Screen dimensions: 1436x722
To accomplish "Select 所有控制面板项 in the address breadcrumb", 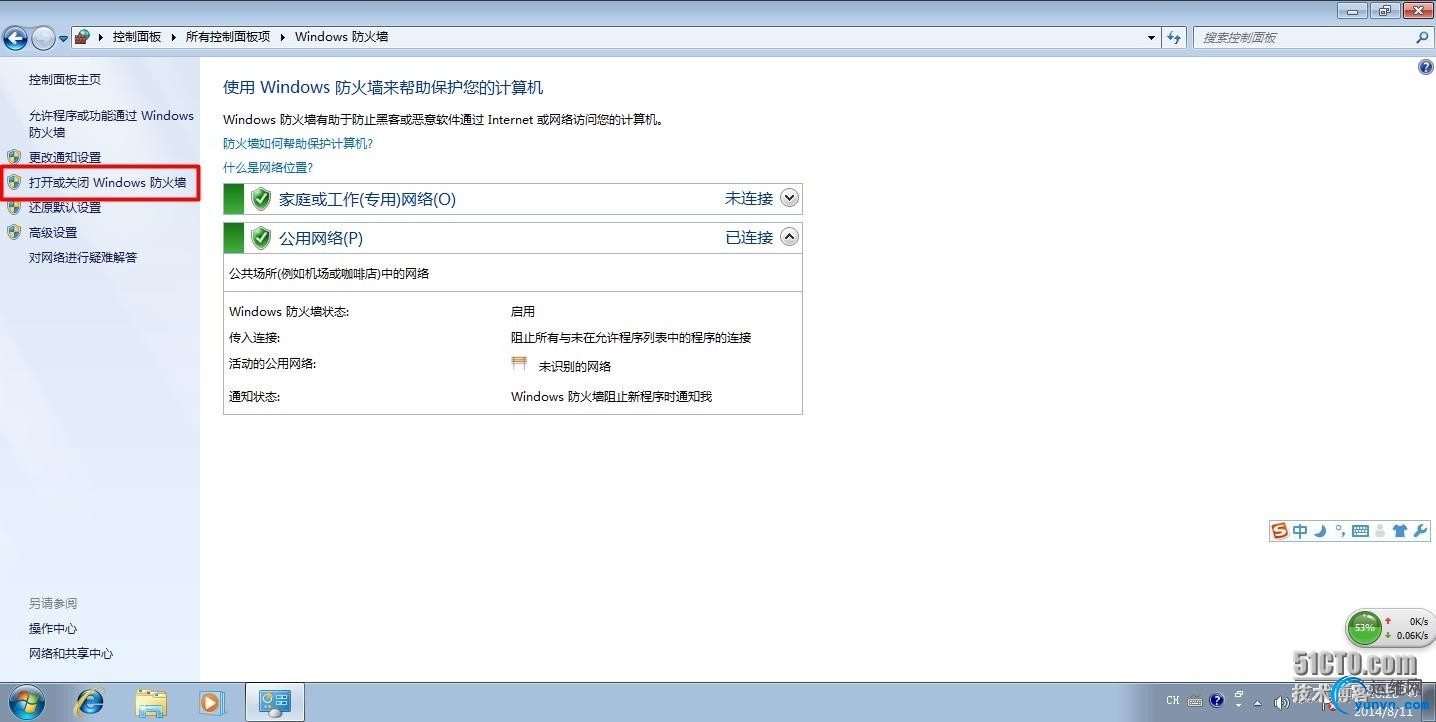I will [228, 37].
